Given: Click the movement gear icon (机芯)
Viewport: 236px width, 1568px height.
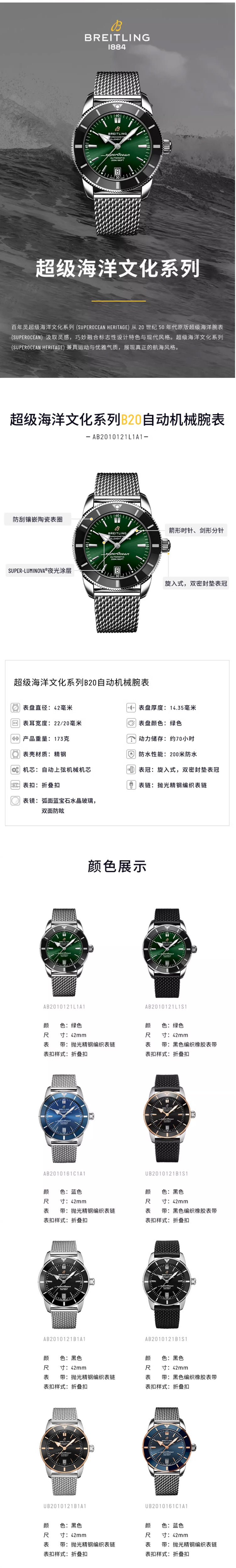Looking at the screenshot, I should [15, 770].
